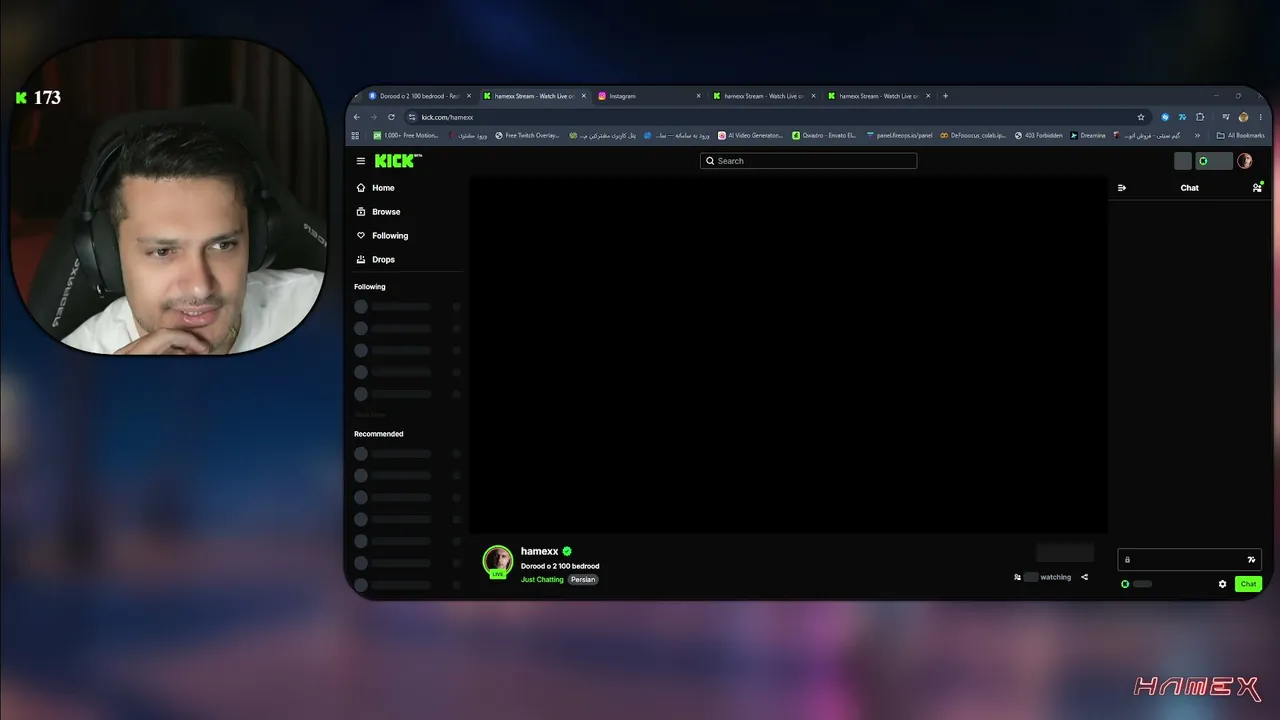Click the Kick search field
This screenshot has width=1280, height=720.
pos(808,161)
